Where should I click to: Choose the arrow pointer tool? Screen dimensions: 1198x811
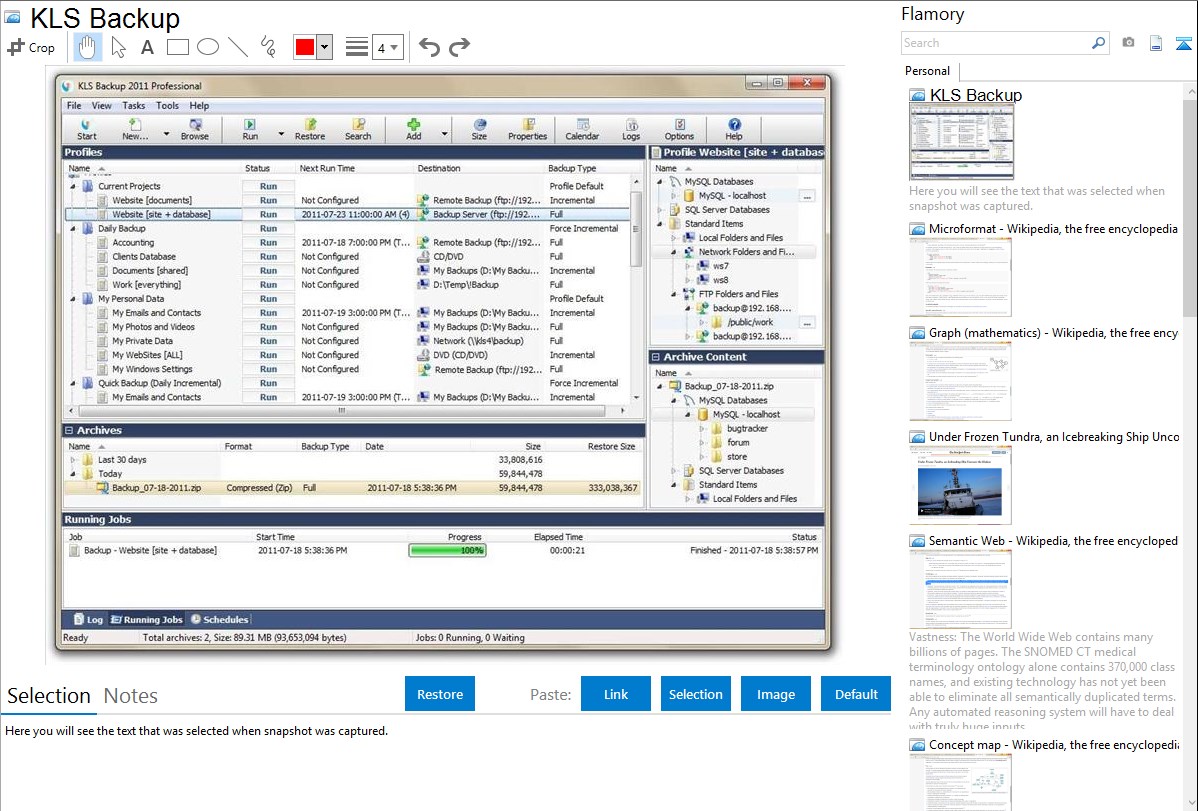[x=118, y=47]
